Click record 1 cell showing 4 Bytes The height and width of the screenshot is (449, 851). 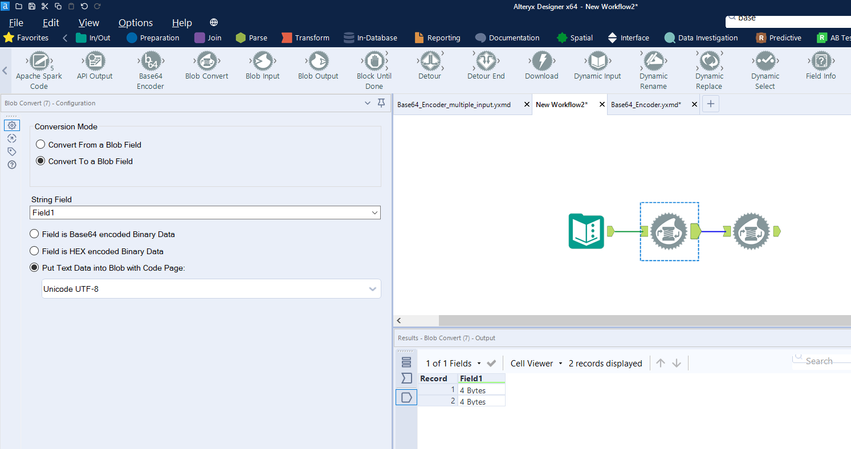click(481, 390)
